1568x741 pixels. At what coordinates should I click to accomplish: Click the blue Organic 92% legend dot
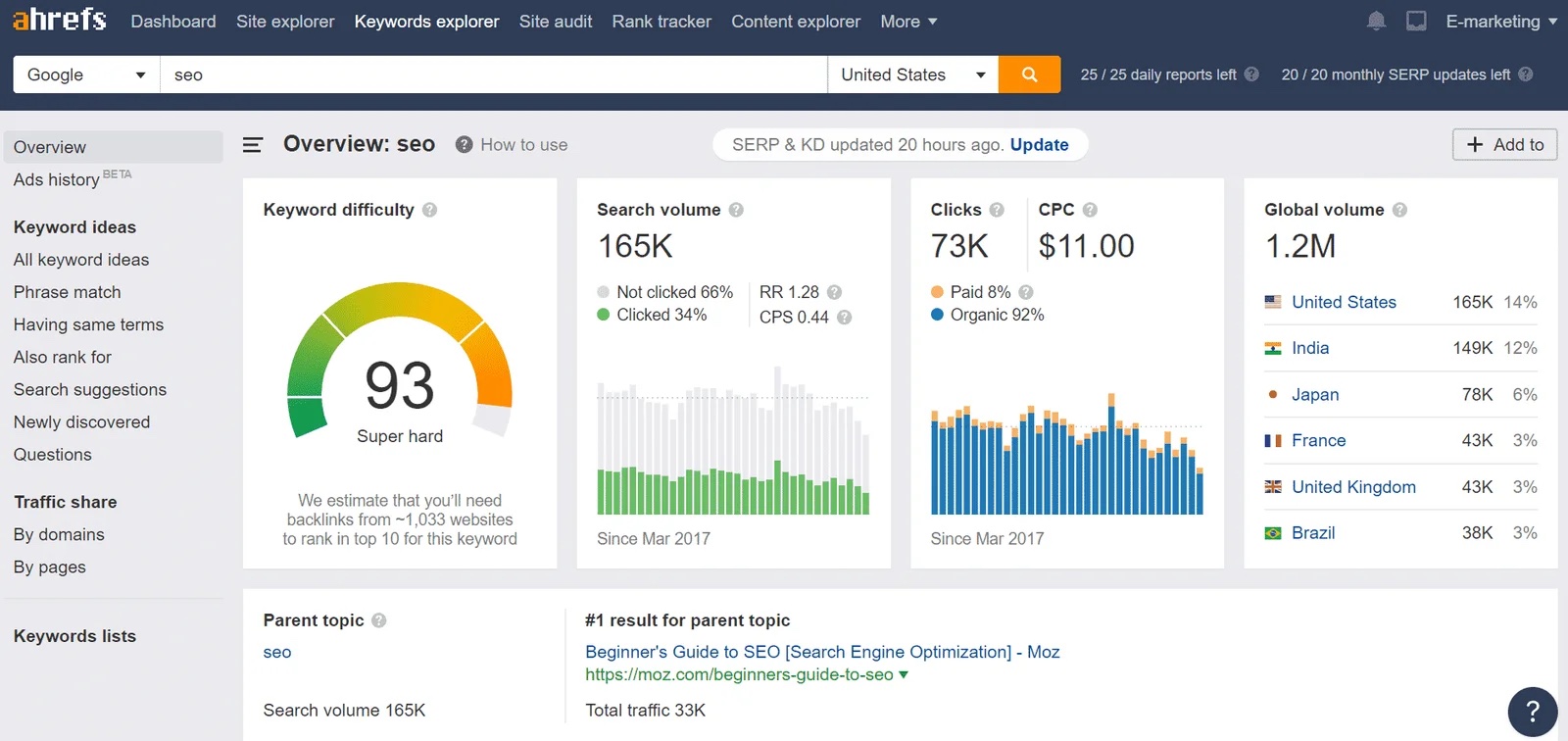coord(937,315)
